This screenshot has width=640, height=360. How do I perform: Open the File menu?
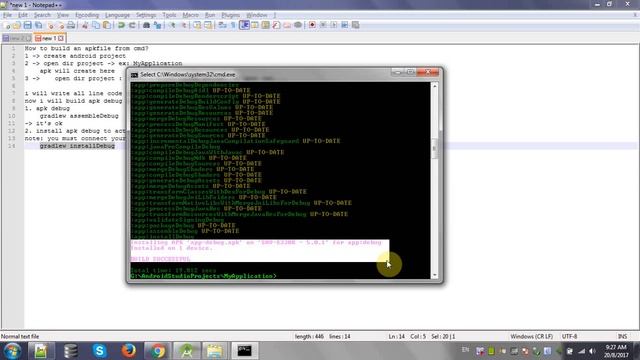tap(7, 15)
